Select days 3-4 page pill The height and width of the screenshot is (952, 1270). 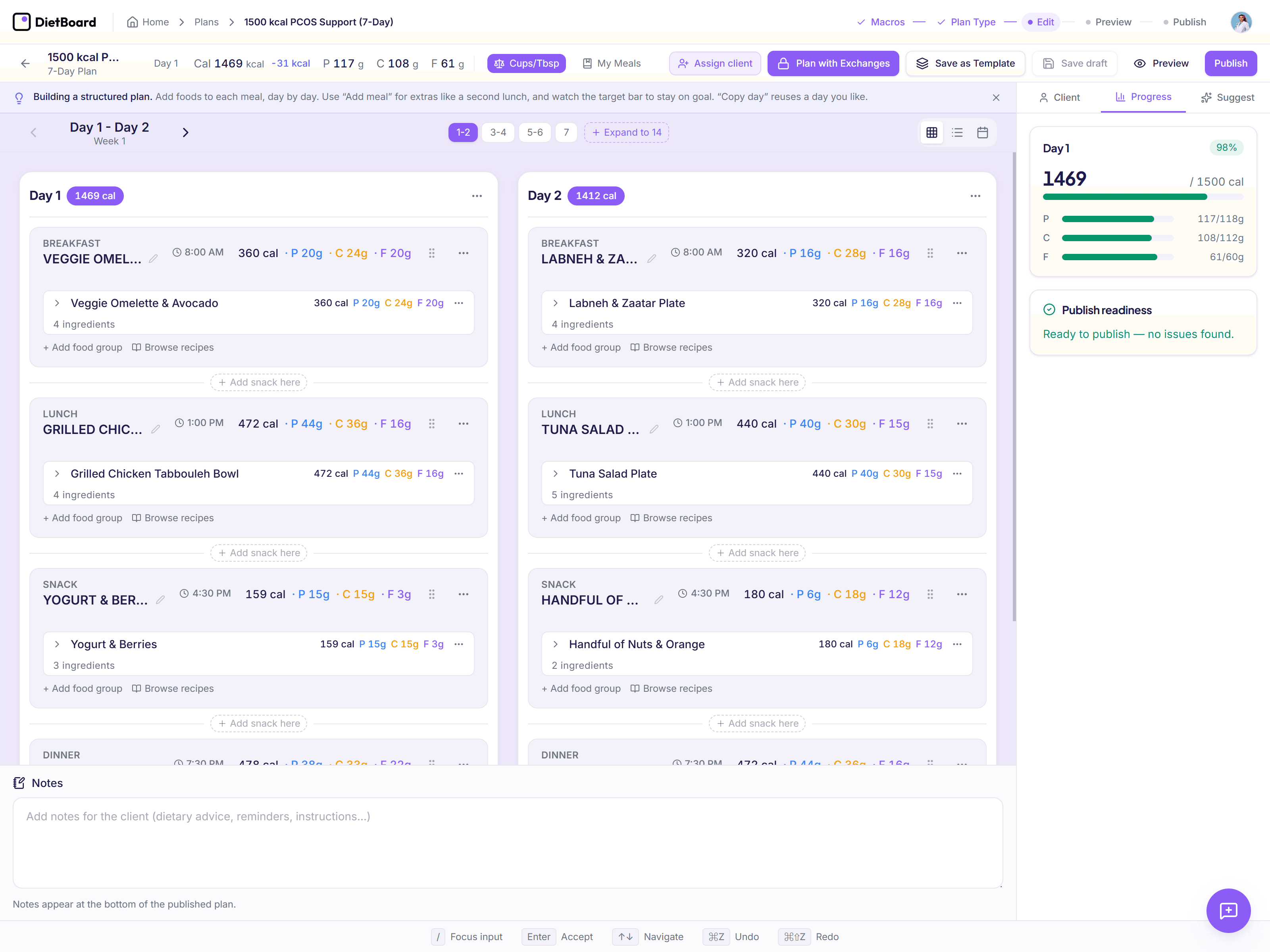(x=498, y=132)
